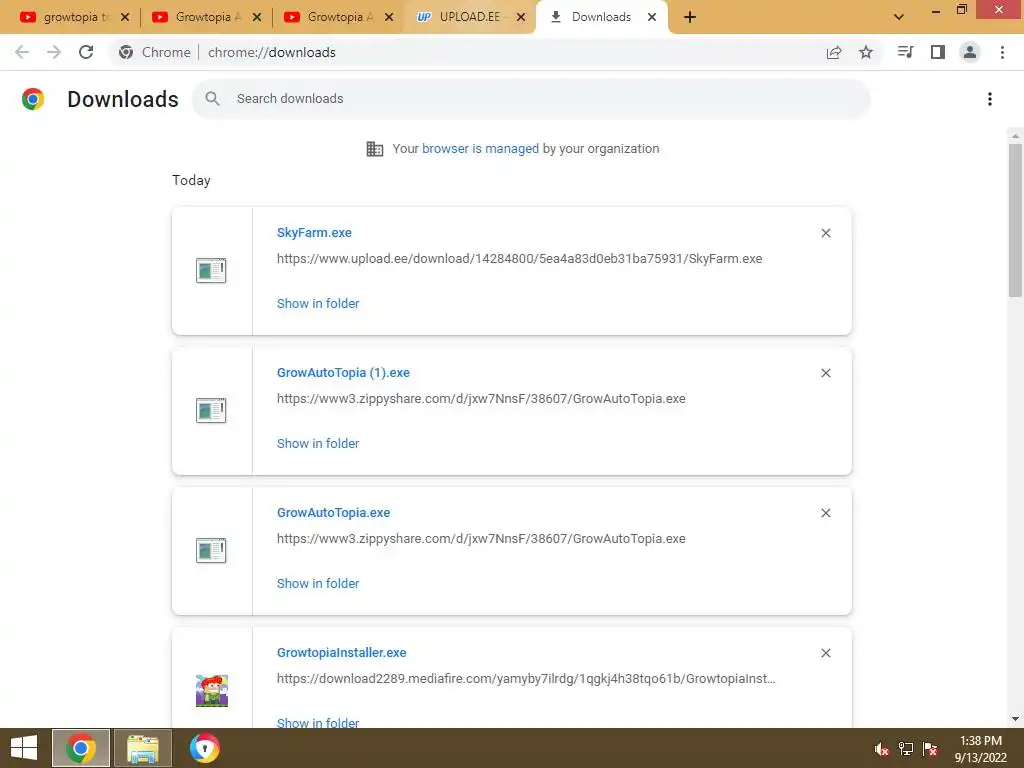This screenshot has width=1024, height=768.
Task: Remove GrowtopiaInstaller.exe from list
Action: click(x=825, y=653)
